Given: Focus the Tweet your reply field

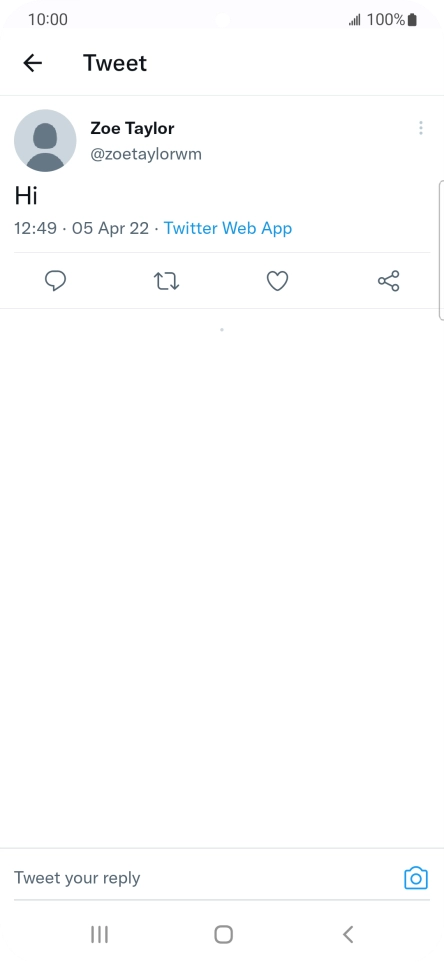Looking at the screenshot, I should (x=202, y=878).
